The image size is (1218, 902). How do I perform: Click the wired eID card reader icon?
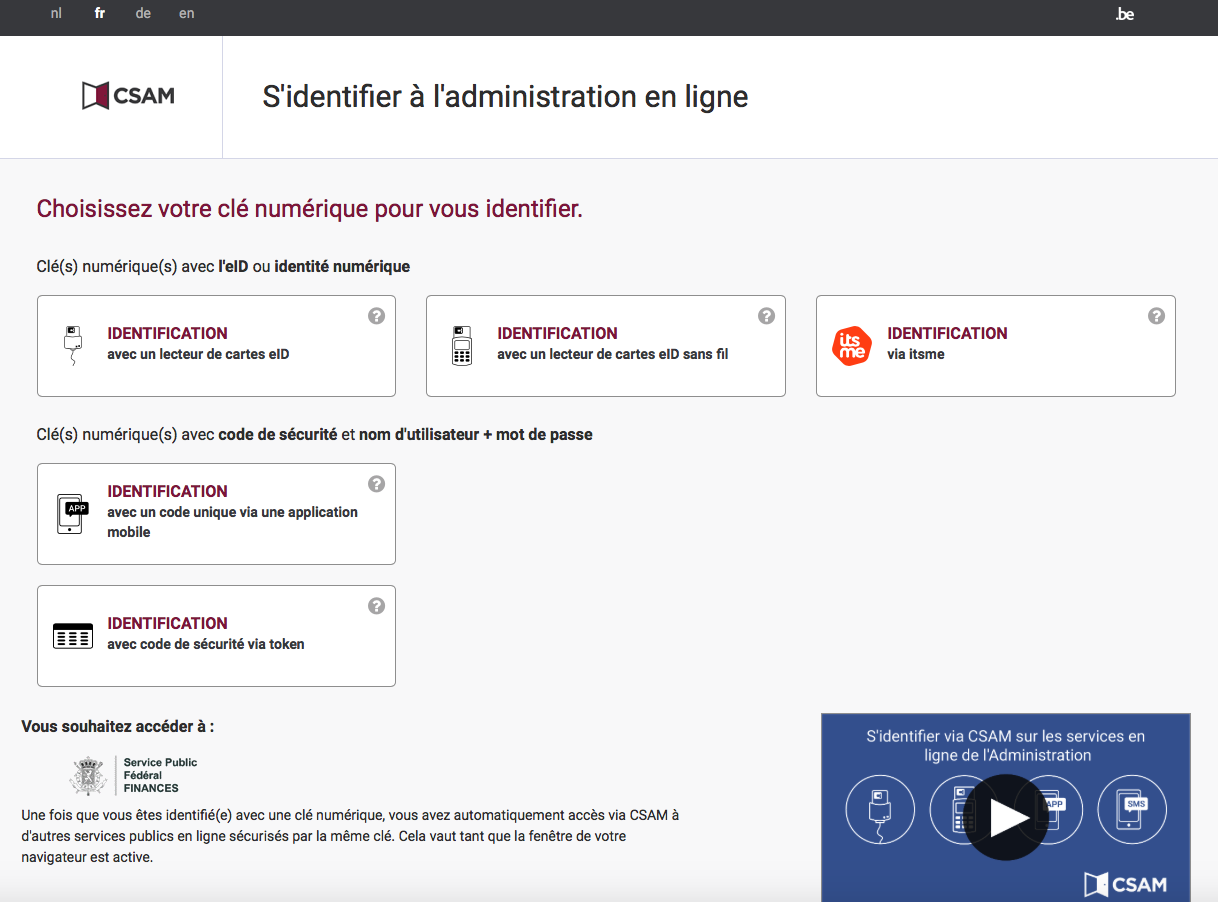click(72, 345)
